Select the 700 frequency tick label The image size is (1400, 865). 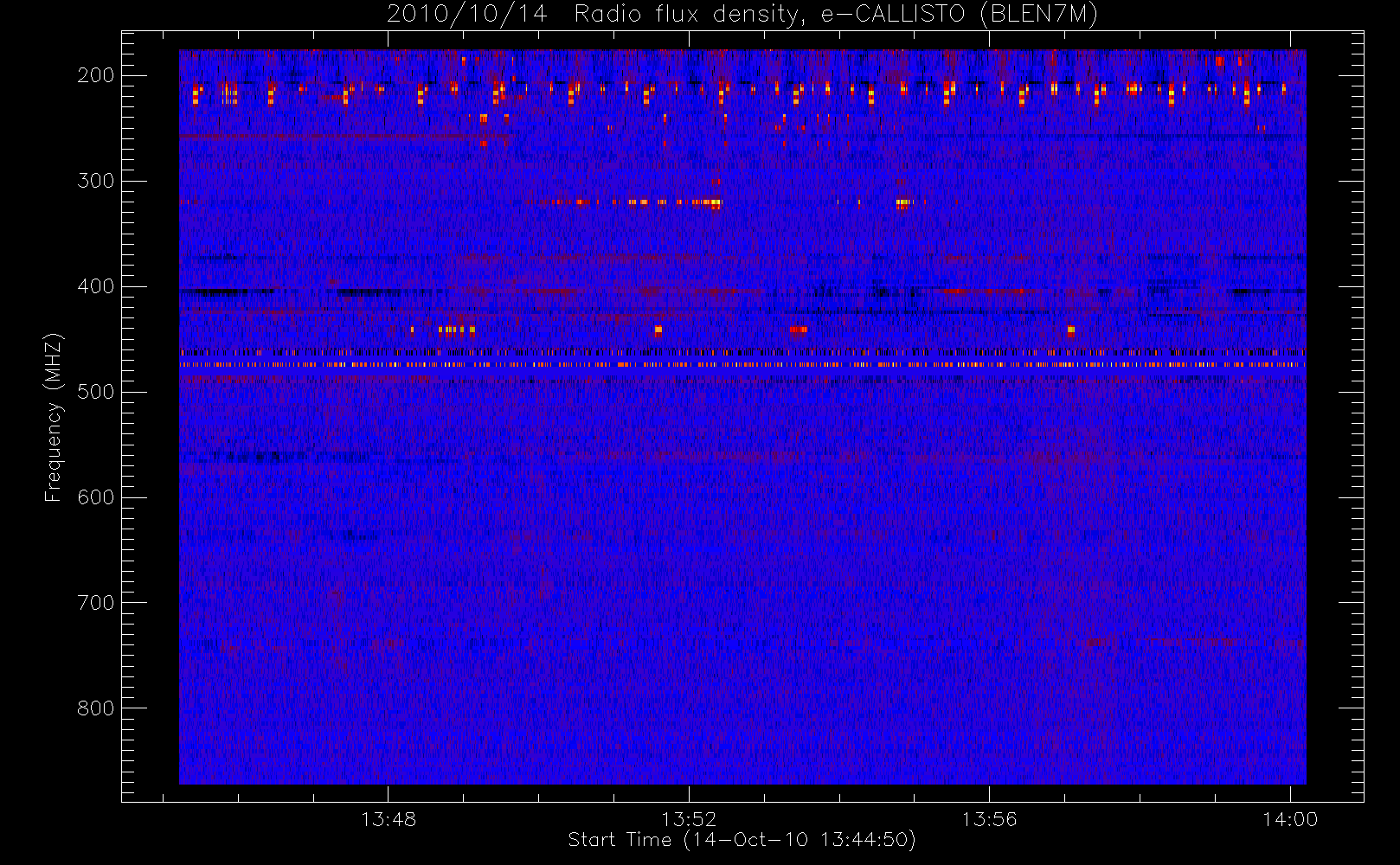click(x=95, y=603)
